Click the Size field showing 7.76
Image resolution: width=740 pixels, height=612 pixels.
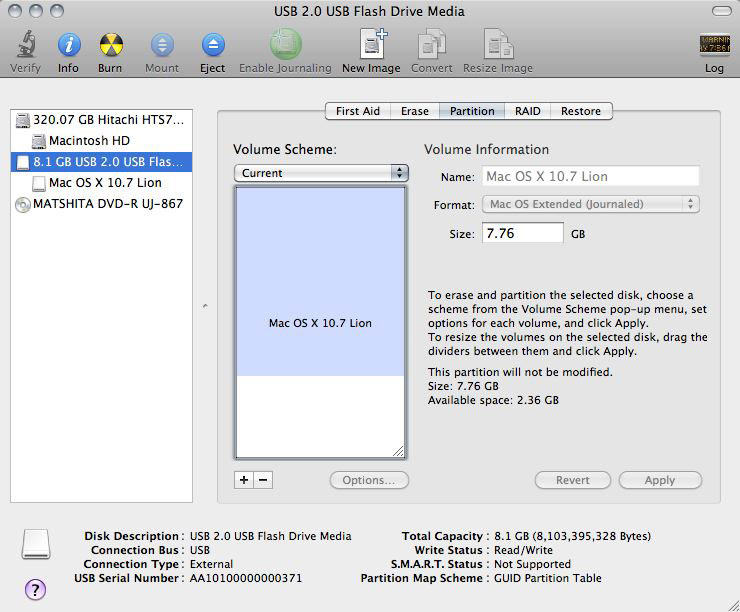[x=522, y=233]
